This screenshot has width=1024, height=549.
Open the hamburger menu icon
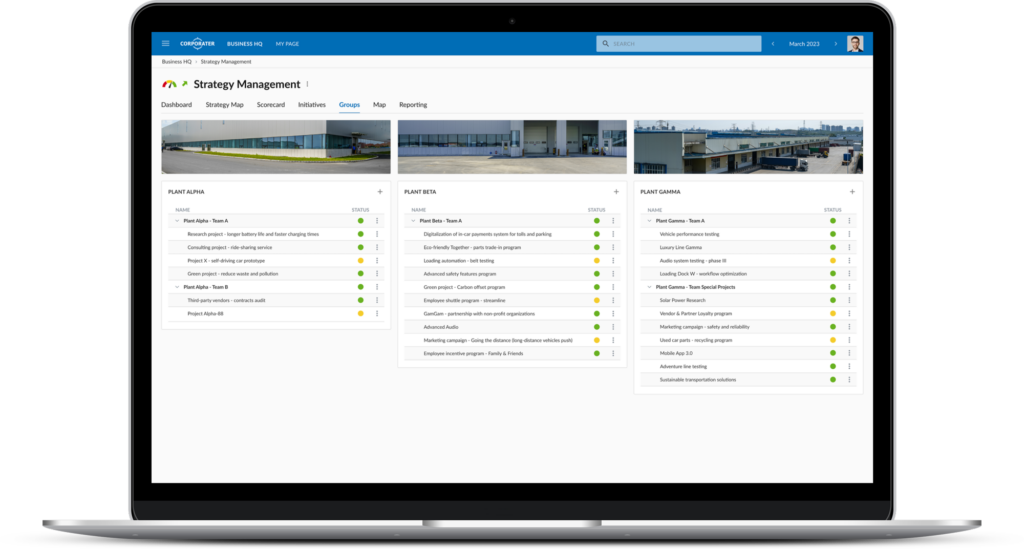[165, 44]
